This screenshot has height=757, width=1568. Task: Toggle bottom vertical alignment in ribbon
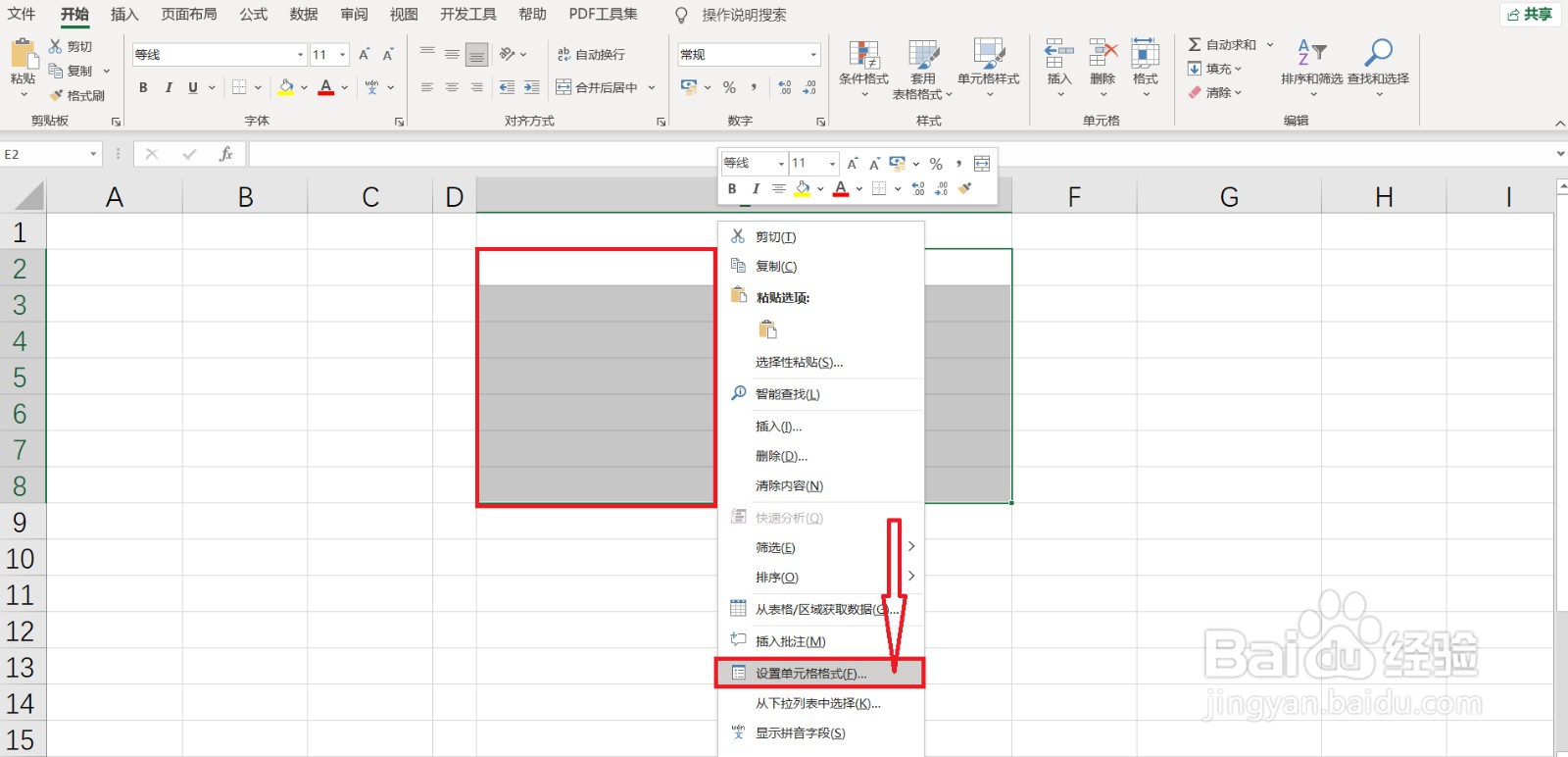(476, 54)
